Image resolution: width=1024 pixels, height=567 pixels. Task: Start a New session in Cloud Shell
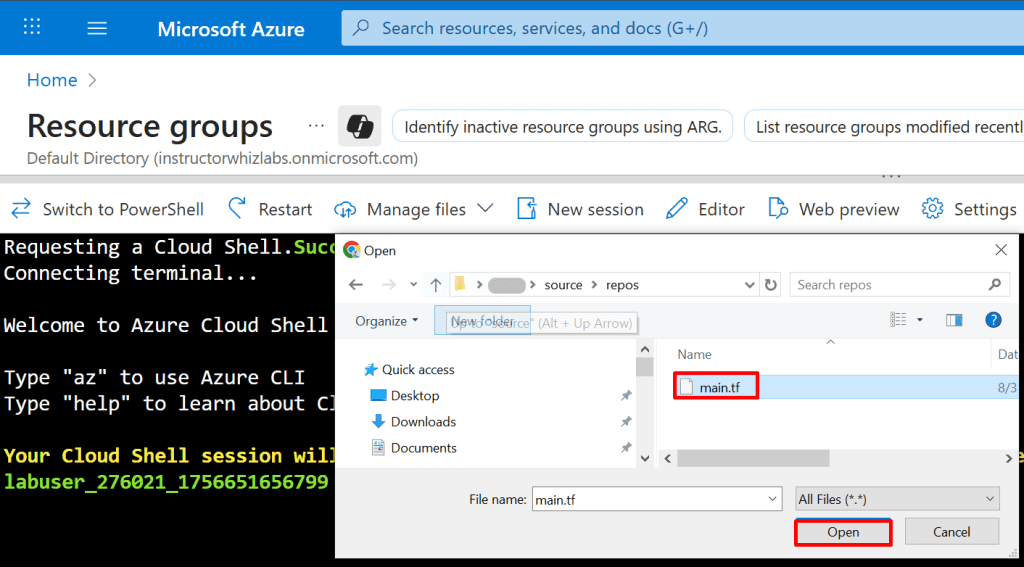click(580, 209)
